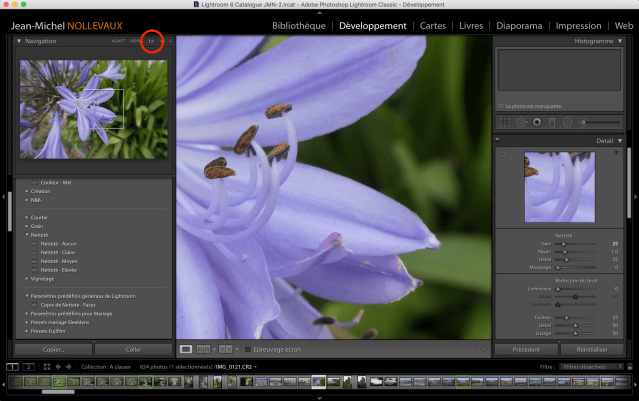The height and width of the screenshot is (401, 639).
Task: Click the missing photo warning icon
Action: coord(500,106)
